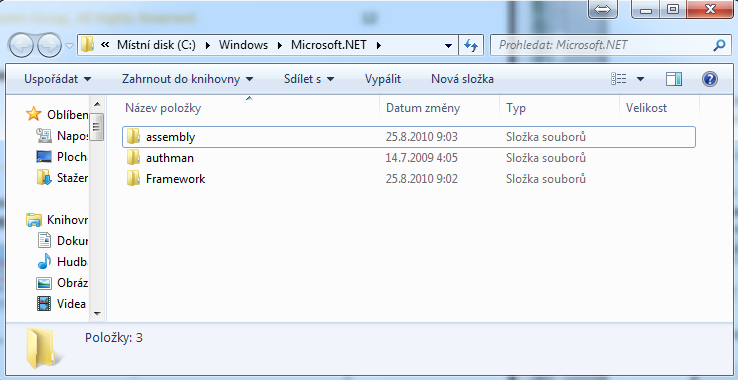This screenshot has height=380, width=738.
Task: Expand the arrow after Místní disk breadcrumb
Action: click(209, 45)
